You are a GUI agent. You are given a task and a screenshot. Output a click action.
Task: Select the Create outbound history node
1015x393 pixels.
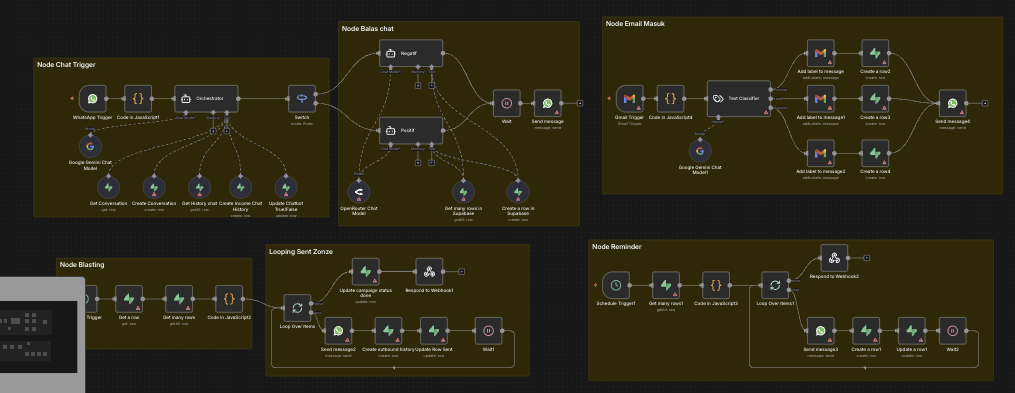pyautogui.click(x=388, y=331)
